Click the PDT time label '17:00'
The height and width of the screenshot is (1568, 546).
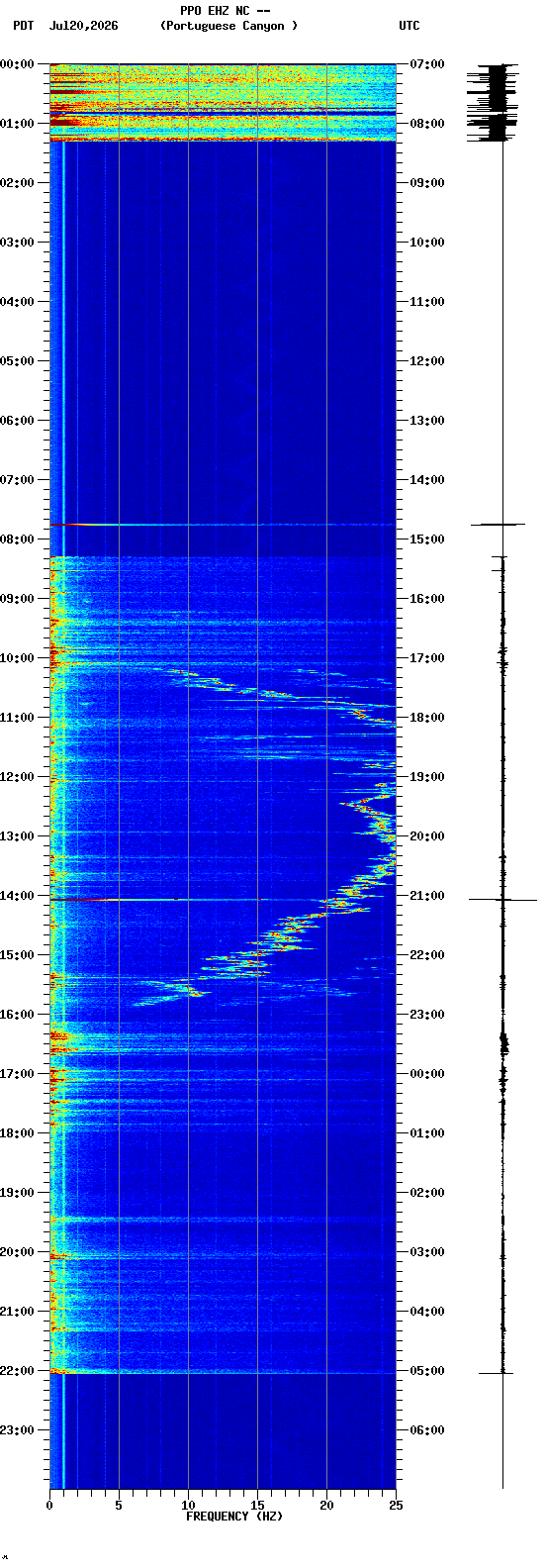tap(17, 1073)
